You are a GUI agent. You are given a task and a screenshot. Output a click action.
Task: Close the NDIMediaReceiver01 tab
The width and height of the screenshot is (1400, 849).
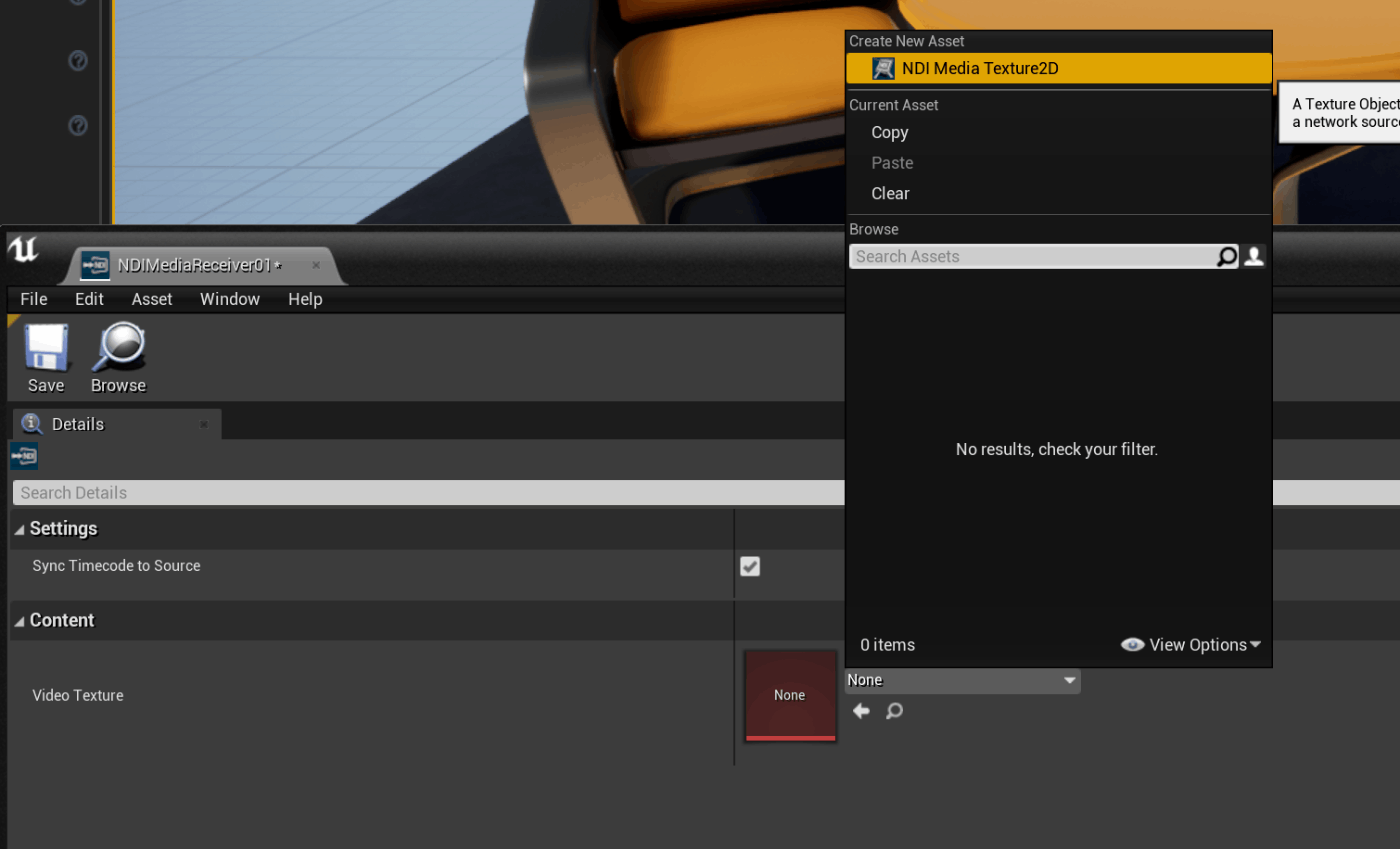coord(316,265)
